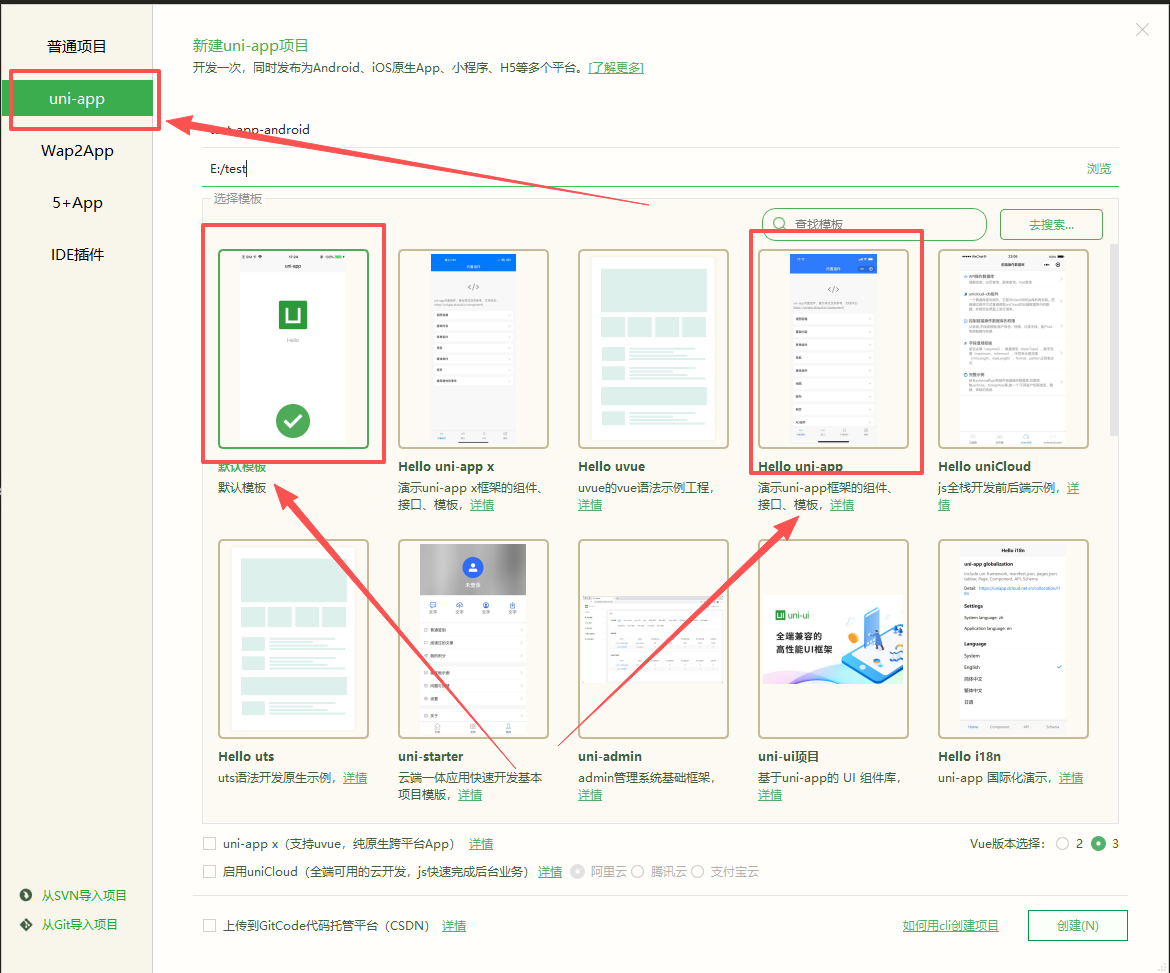The width and height of the screenshot is (1170, 973).
Task: Select 支付宝云 cloud provider radio
Action: point(697,872)
